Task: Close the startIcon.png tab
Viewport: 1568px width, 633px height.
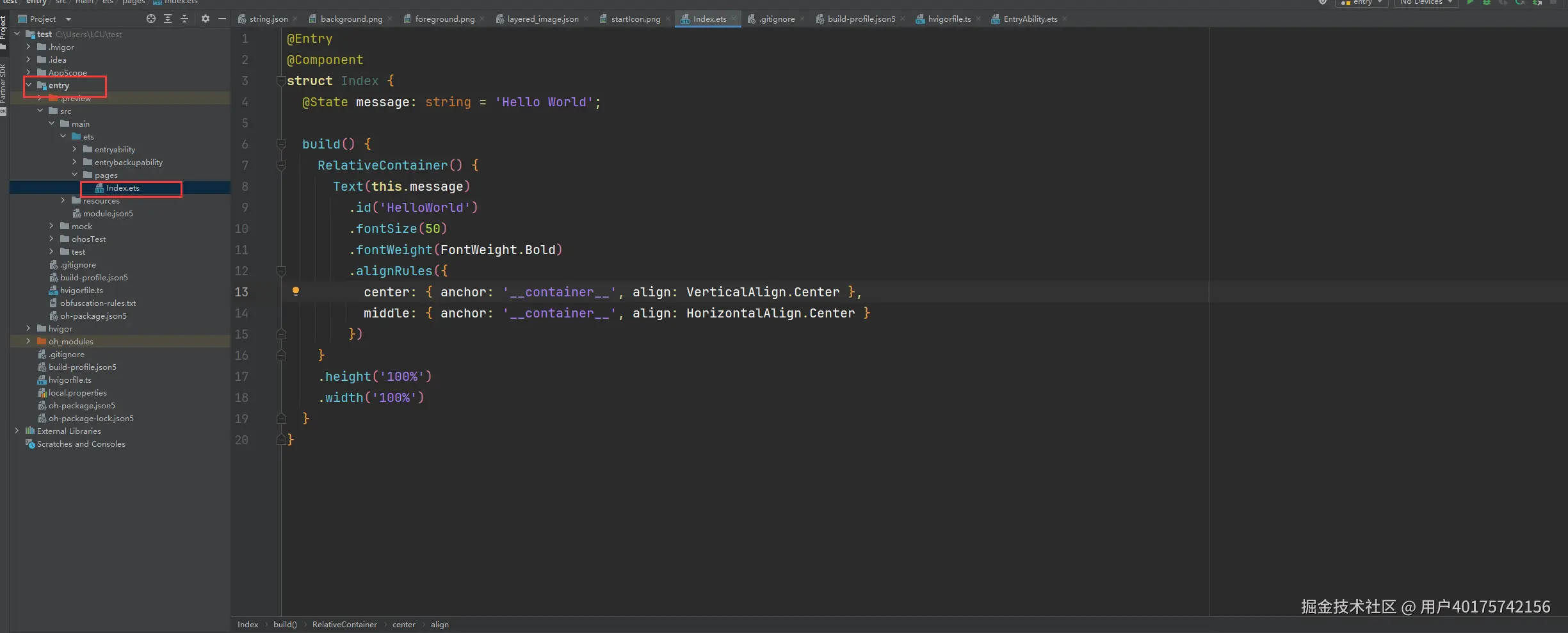Action: (668, 19)
